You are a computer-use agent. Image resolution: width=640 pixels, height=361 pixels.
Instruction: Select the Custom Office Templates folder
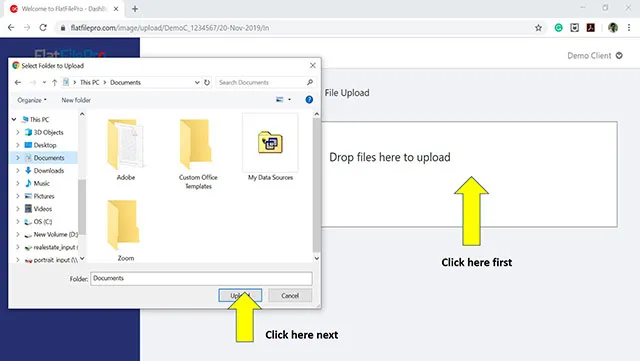(x=198, y=154)
